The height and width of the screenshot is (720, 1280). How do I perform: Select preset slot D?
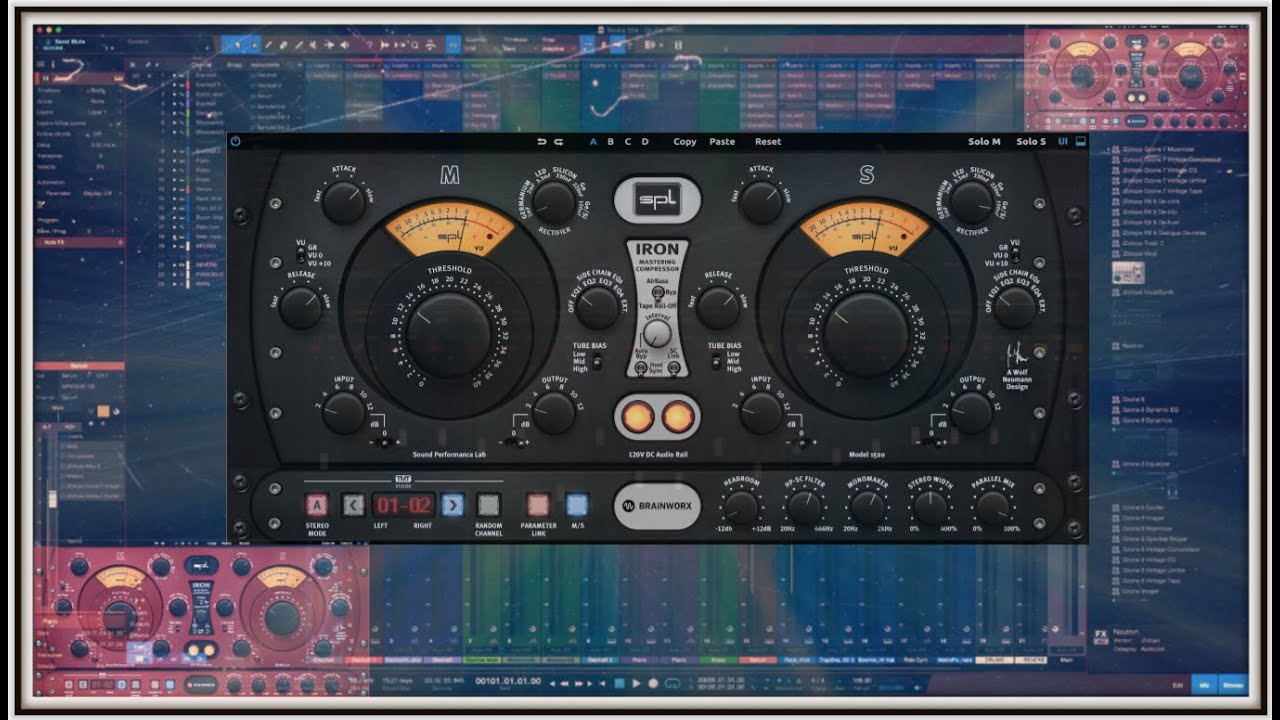coord(645,141)
